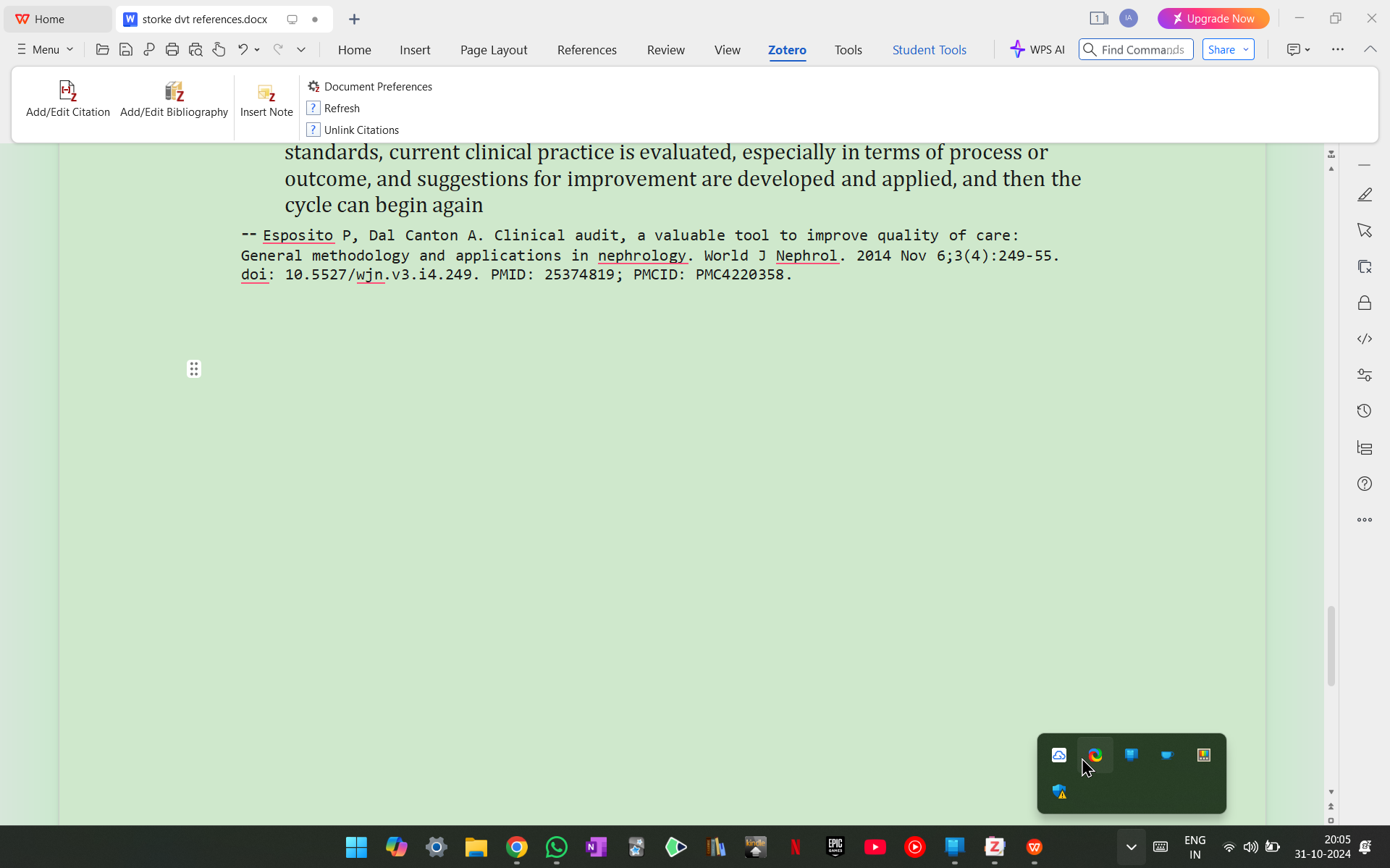Screen dimensions: 1390x868
Task: Click the Insert Note icon
Action: [x=266, y=93]
